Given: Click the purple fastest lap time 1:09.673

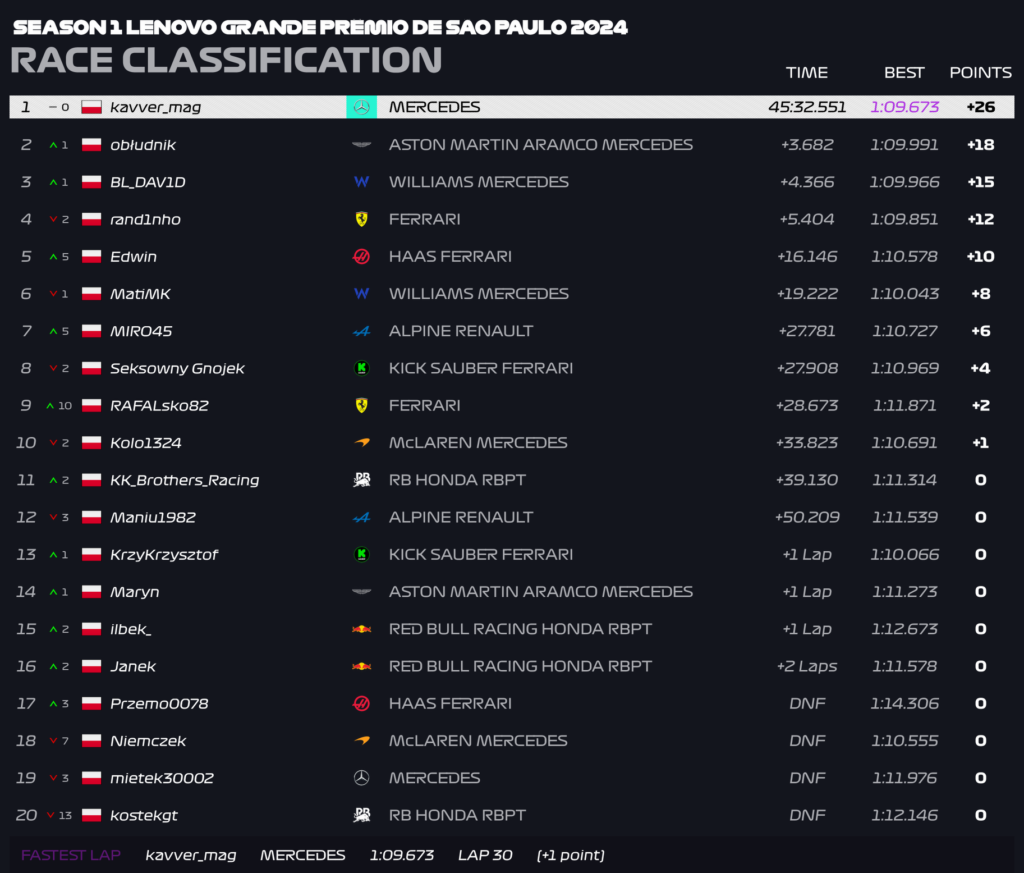Looking at the screenshot, I should 904,107.
